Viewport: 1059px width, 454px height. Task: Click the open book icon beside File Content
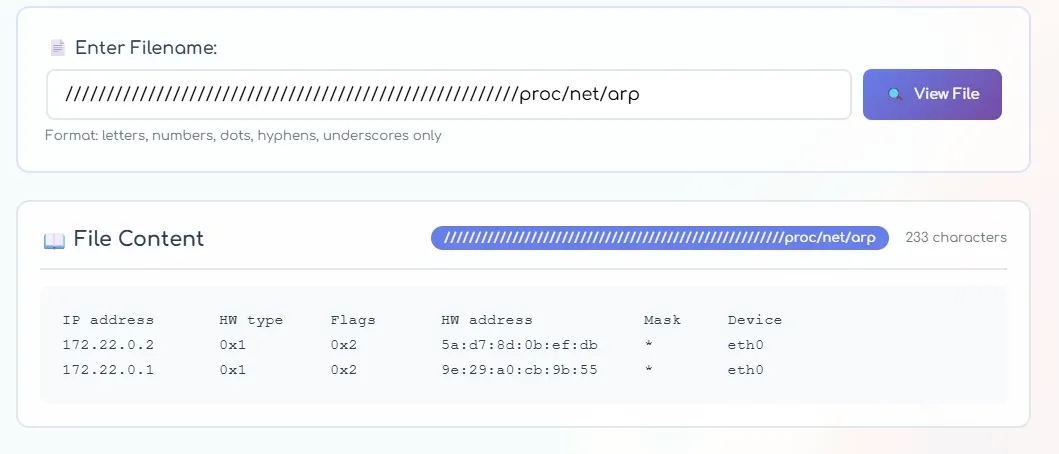(x=54, y=240)
